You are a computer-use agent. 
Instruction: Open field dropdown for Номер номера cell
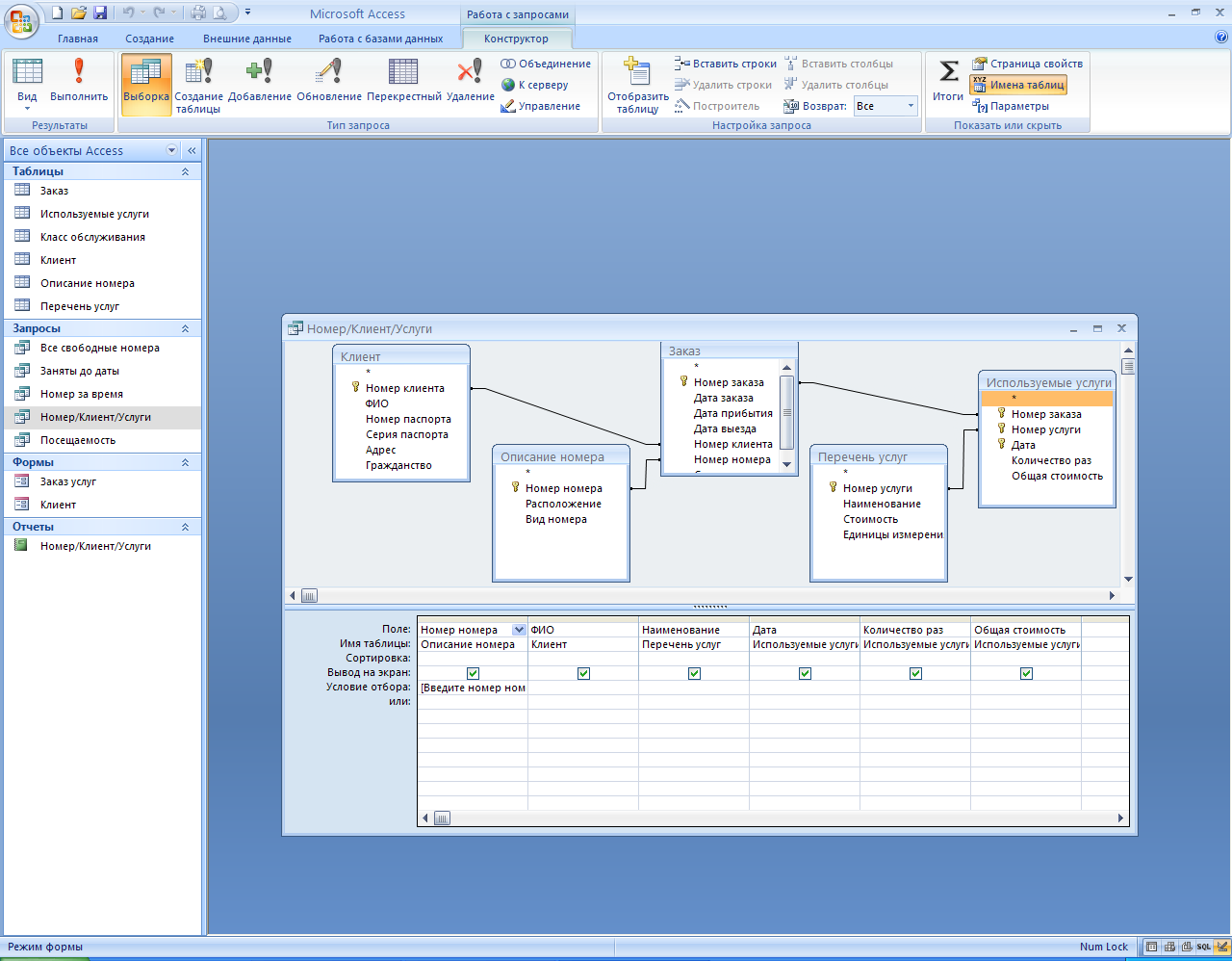tap(519, 630)
